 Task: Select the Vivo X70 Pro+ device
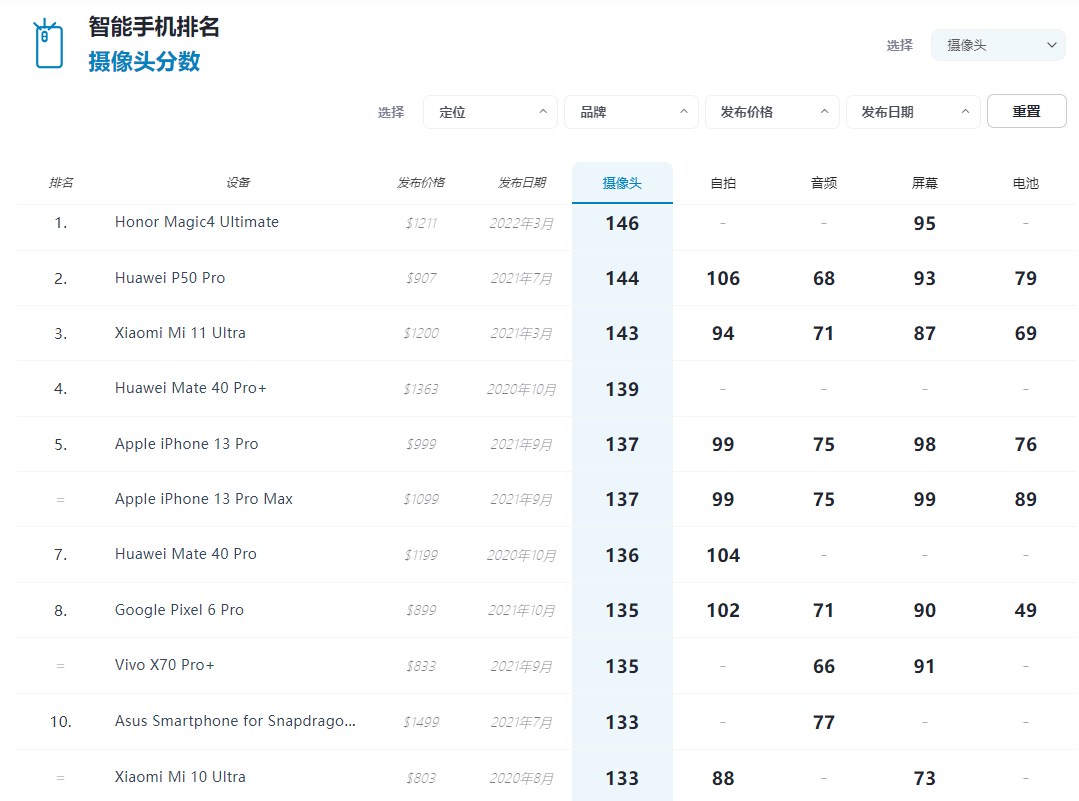pyautogui.click(x=165, y=664)
